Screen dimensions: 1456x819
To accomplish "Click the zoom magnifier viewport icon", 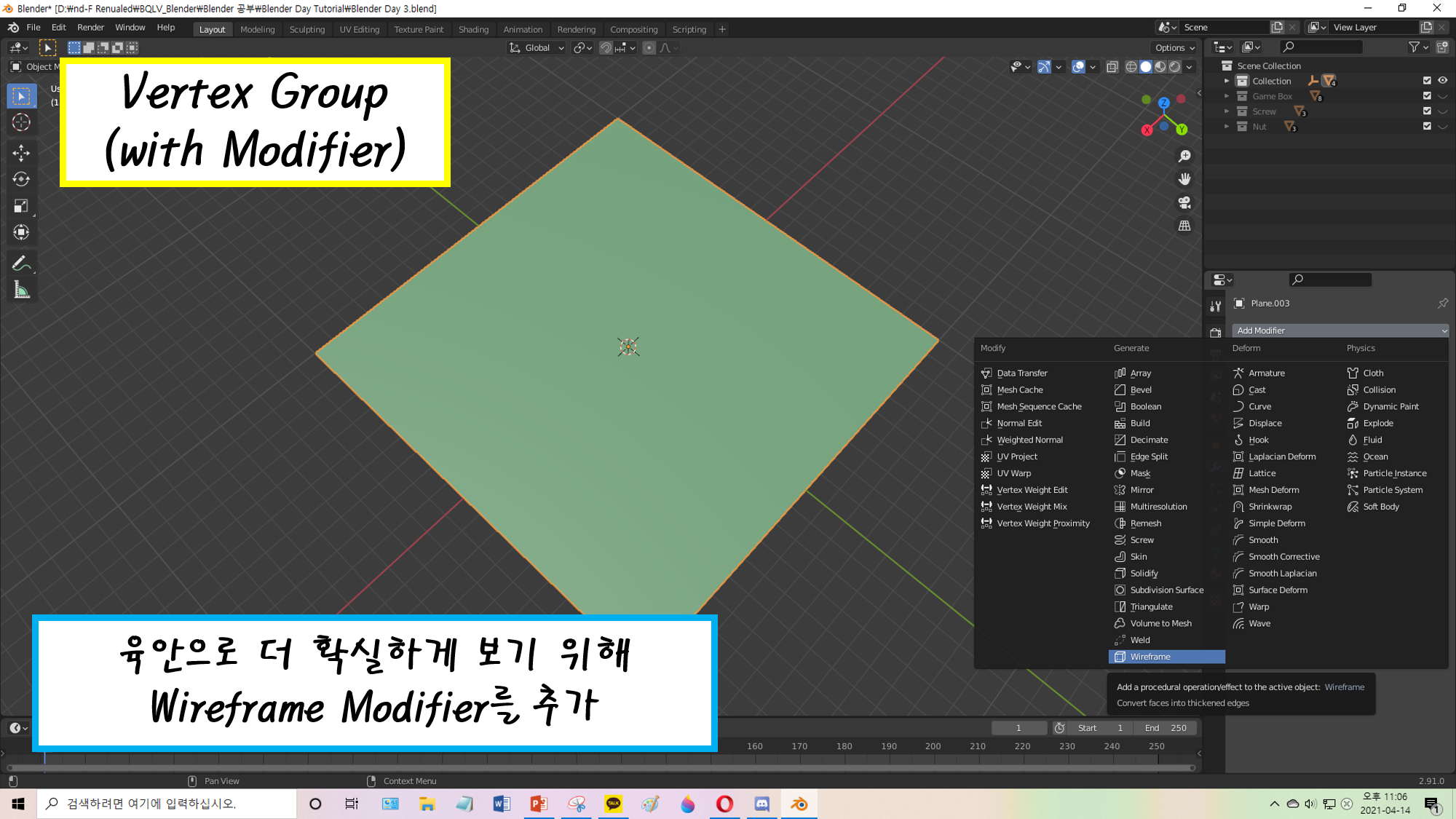I will [x=1184, y=156].
